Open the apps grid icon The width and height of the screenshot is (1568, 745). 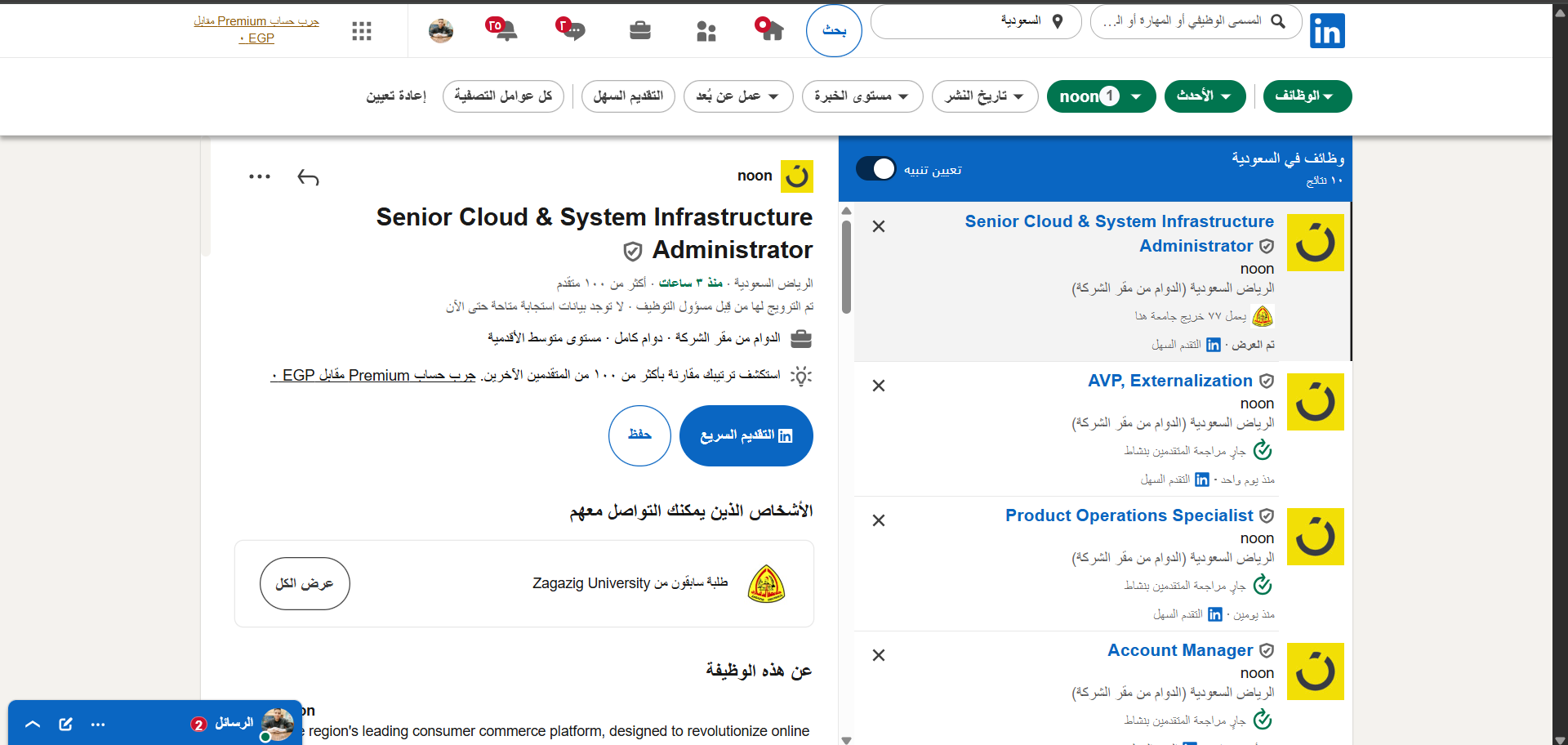point(362,31)
